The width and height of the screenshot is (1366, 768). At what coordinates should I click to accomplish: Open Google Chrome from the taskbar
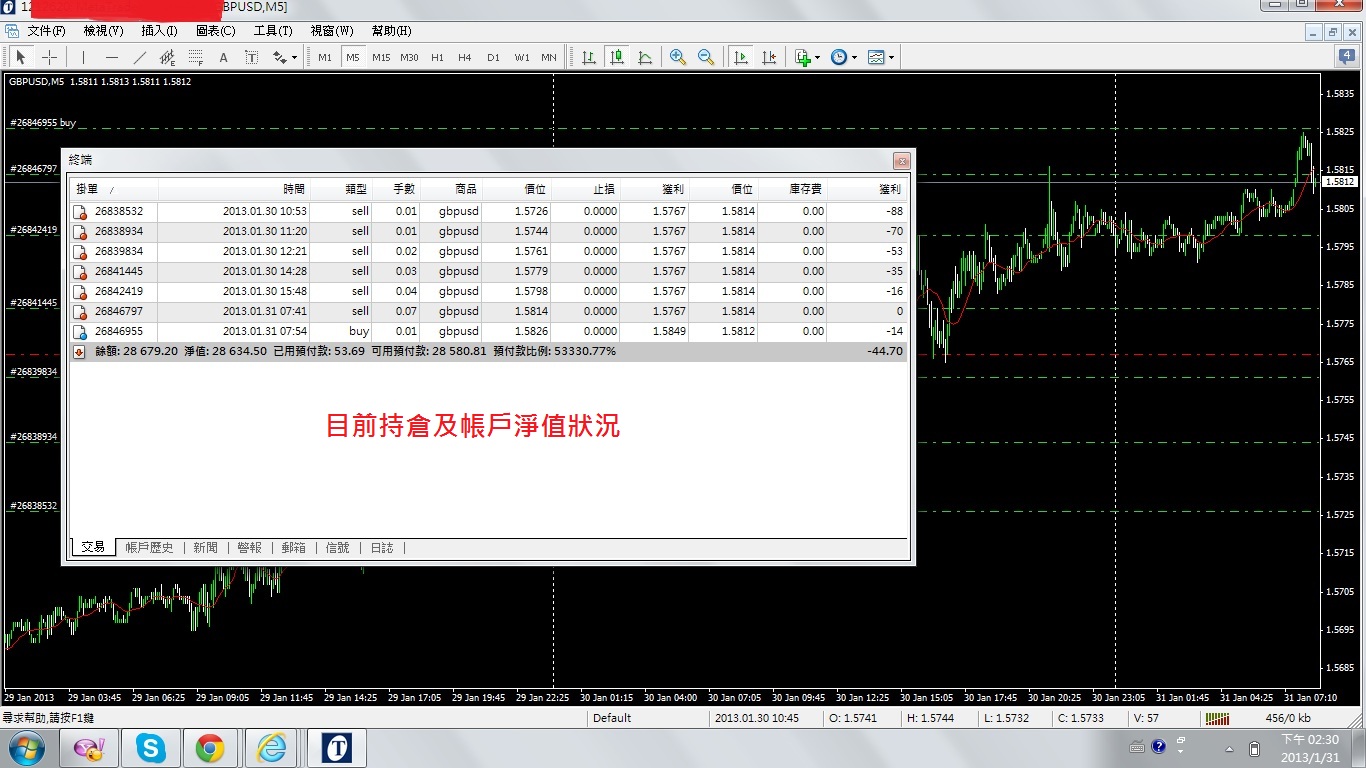210,747
